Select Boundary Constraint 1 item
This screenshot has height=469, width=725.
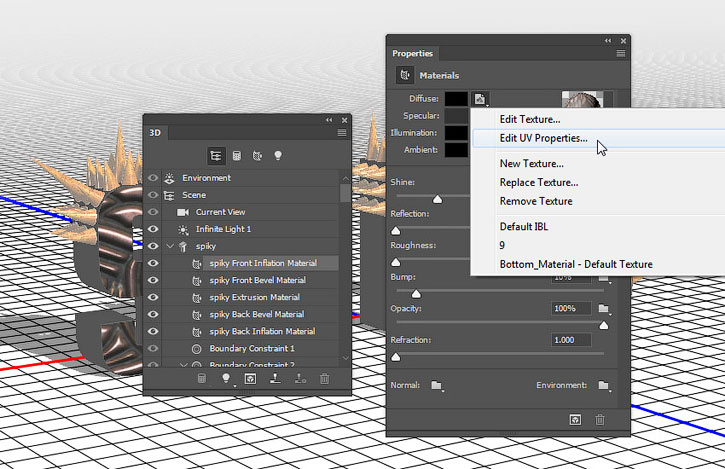[252, 349]
